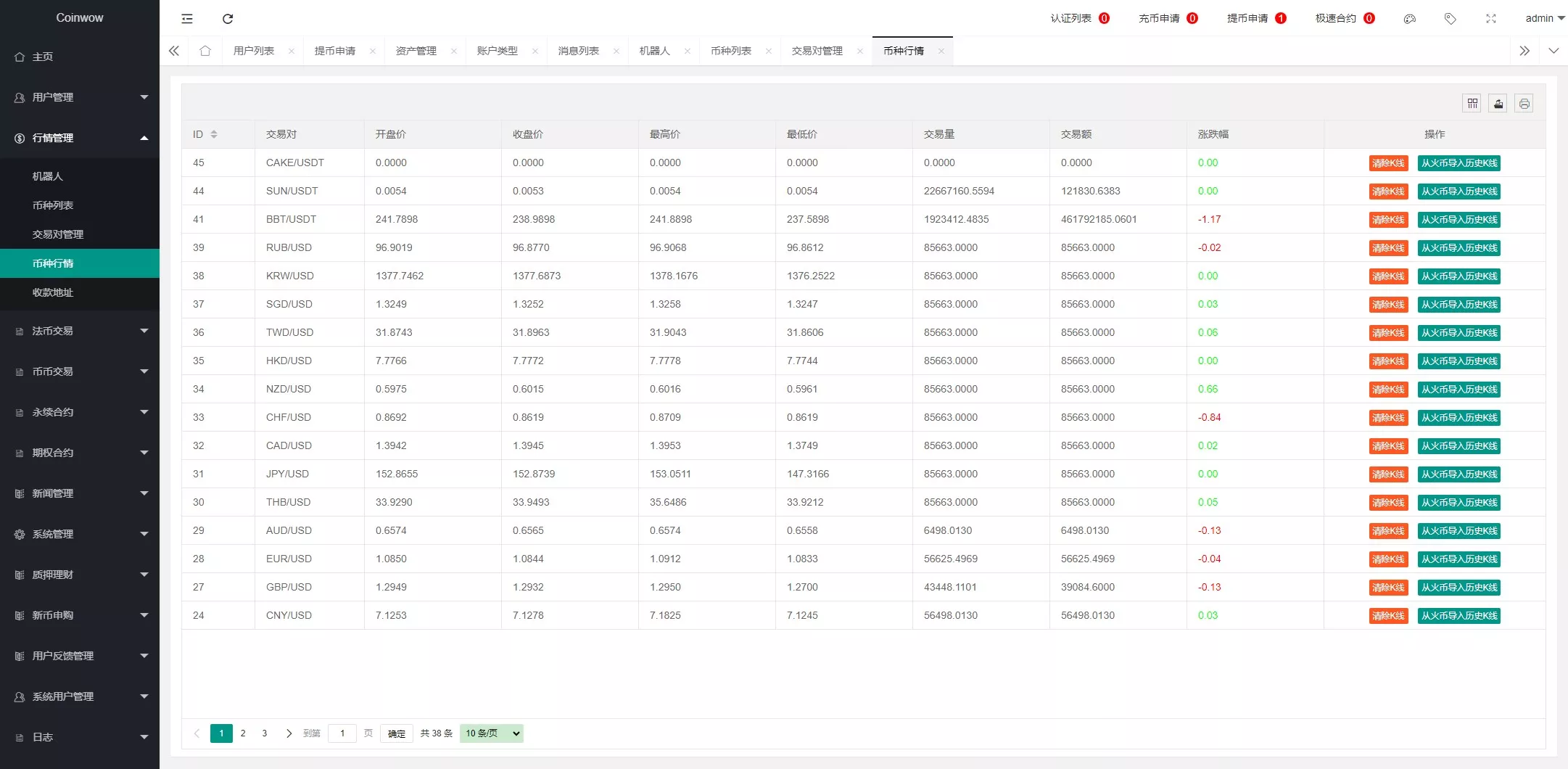The width and height of the screenshot is (1568, 769).
Task: Click the tag note icon
Action: tap(1450, 19)
